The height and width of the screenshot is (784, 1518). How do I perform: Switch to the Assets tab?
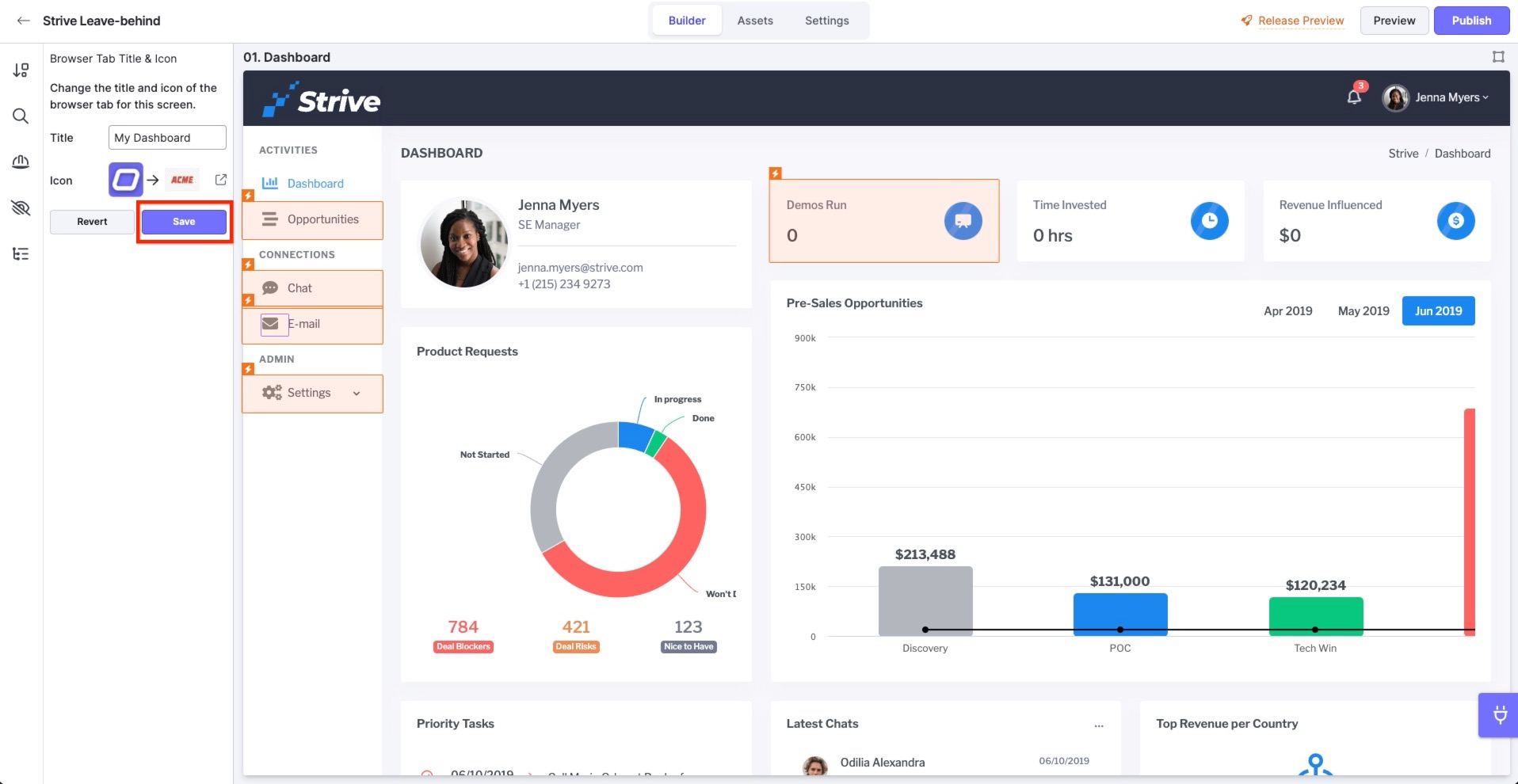[755, 21]
